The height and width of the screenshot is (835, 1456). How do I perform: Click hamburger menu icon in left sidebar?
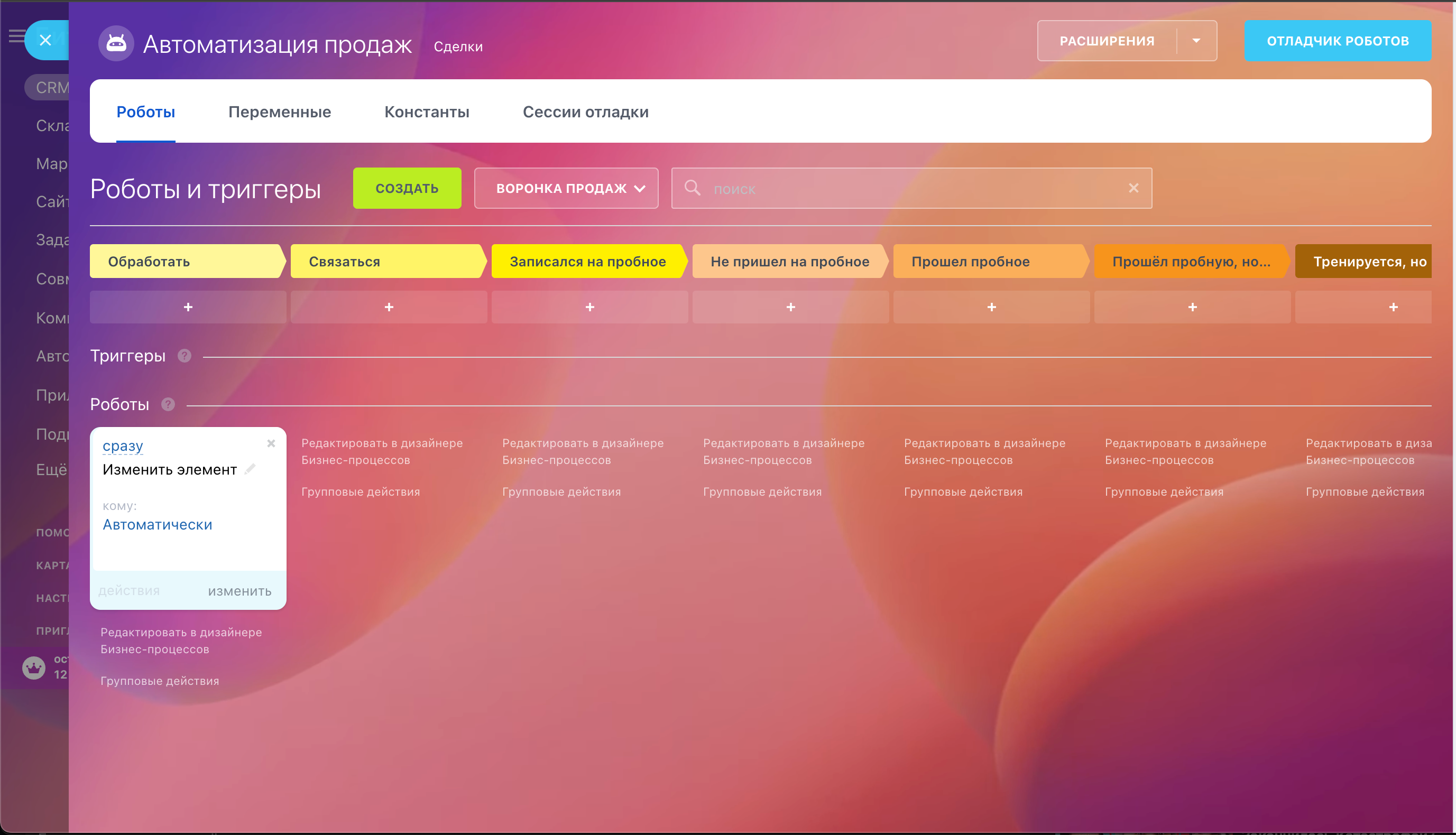pyautogui.click(x=16, y=36)
